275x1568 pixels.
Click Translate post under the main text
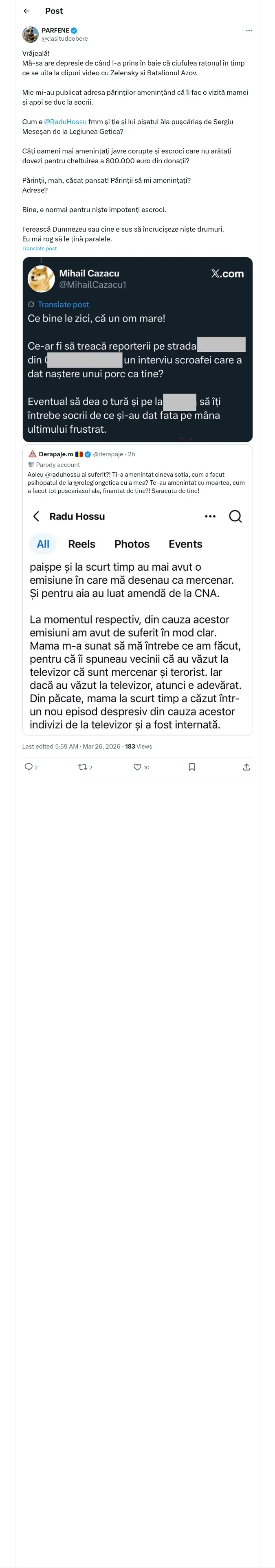39,248
